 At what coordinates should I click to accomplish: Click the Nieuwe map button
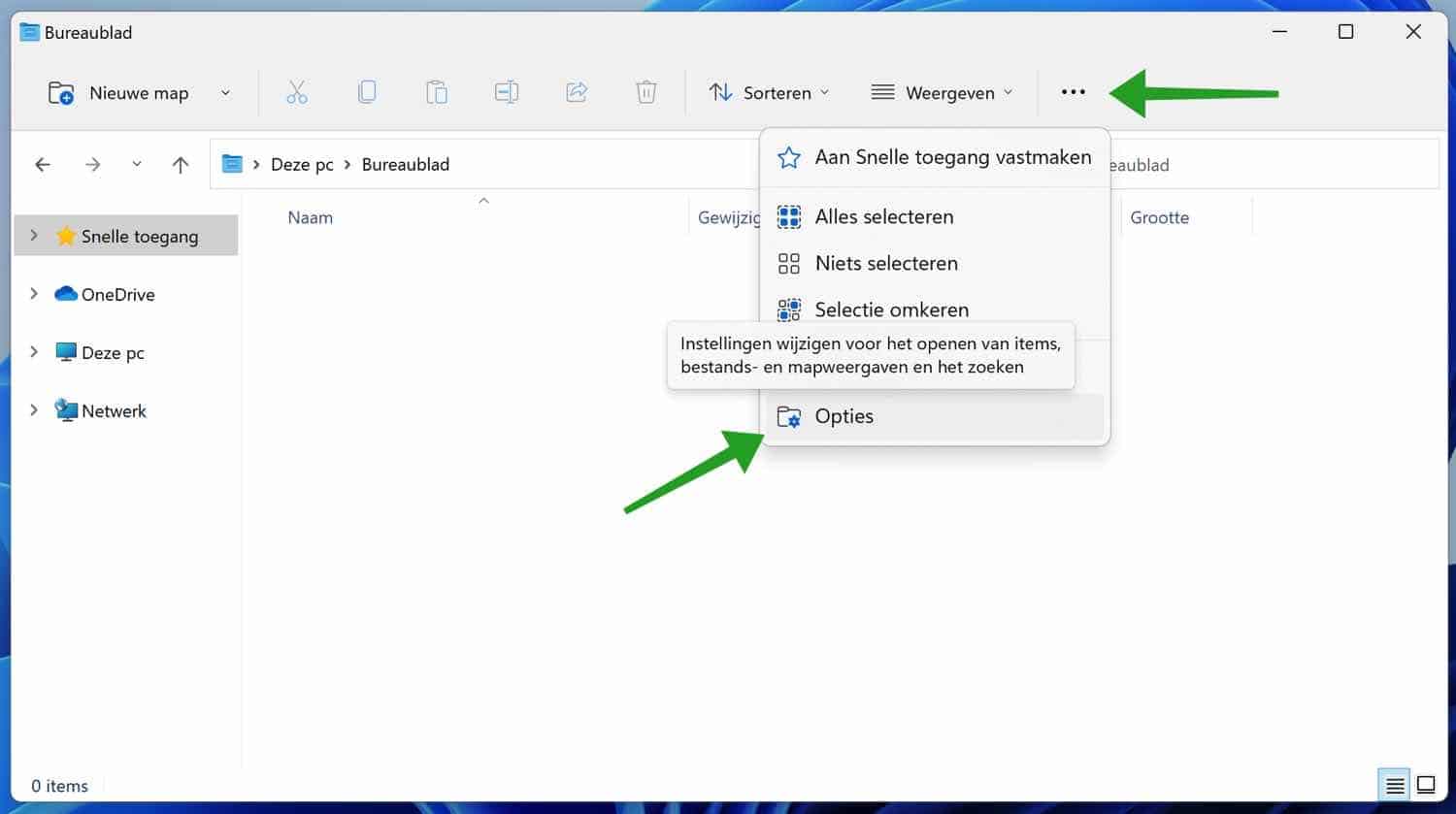(x=120, y=92)
